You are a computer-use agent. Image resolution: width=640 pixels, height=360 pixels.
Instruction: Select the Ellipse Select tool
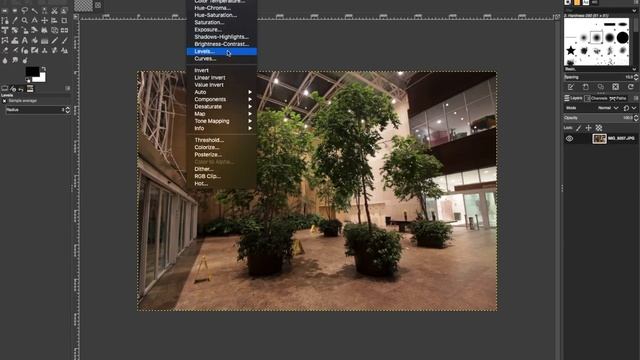click(15, 10)
